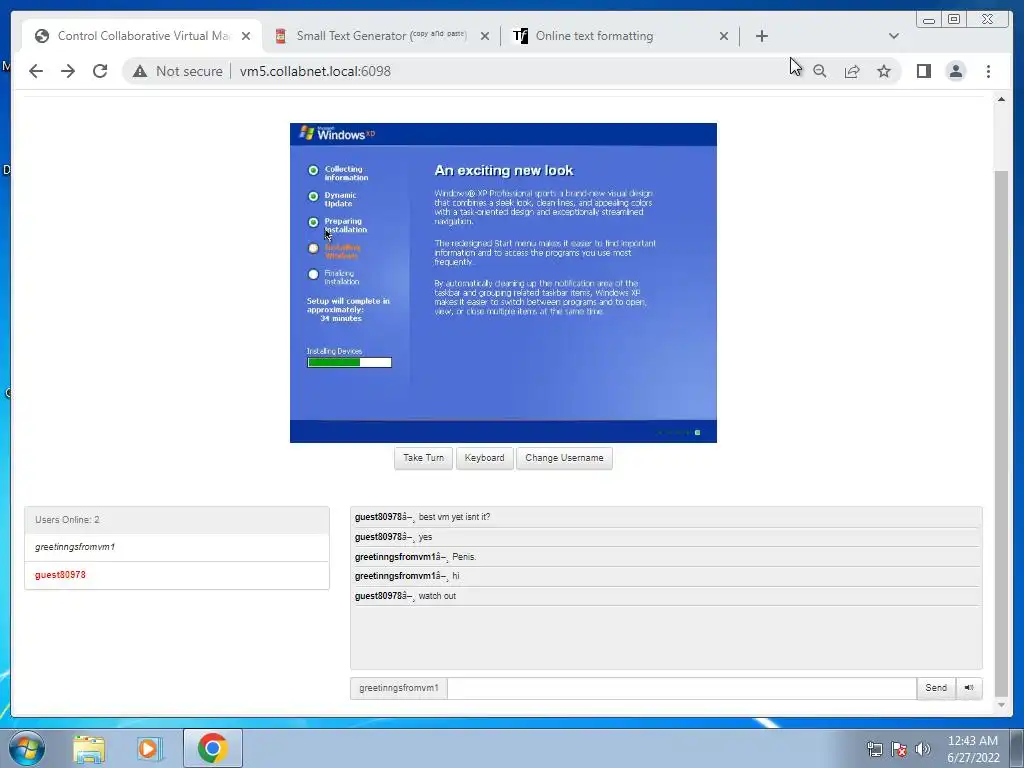Click the Windows XP setup VM screen
Image resolution: width=1024 pixels, height=768 pixels.
503,283
